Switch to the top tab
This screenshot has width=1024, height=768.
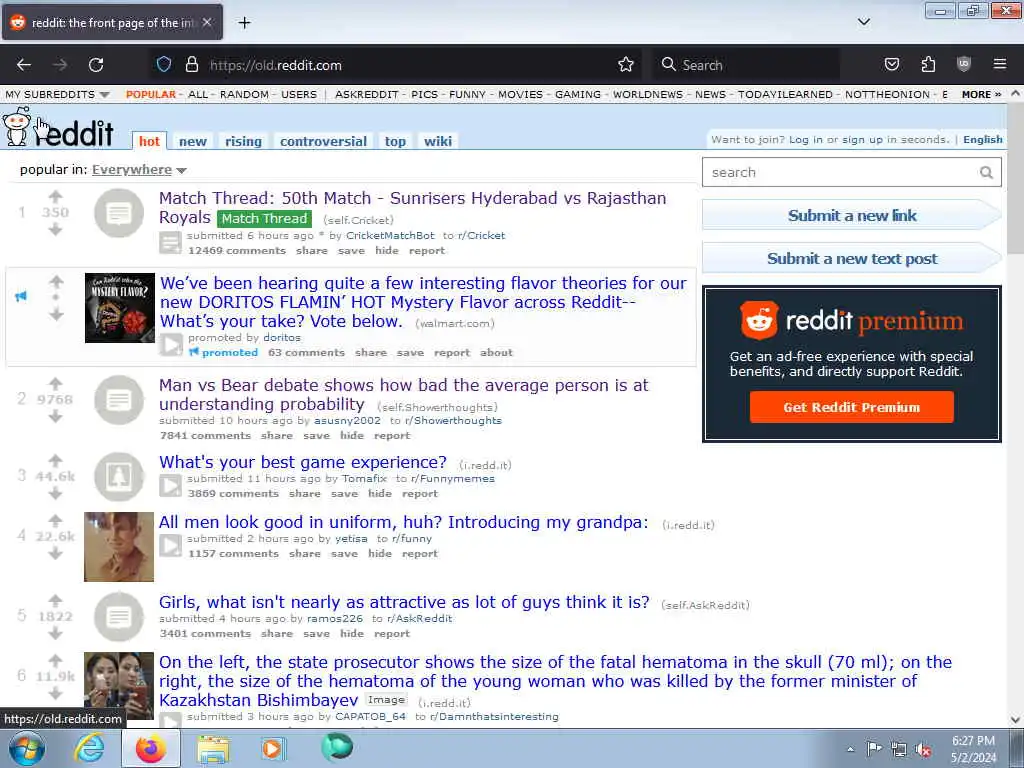(x=395, y=141)
